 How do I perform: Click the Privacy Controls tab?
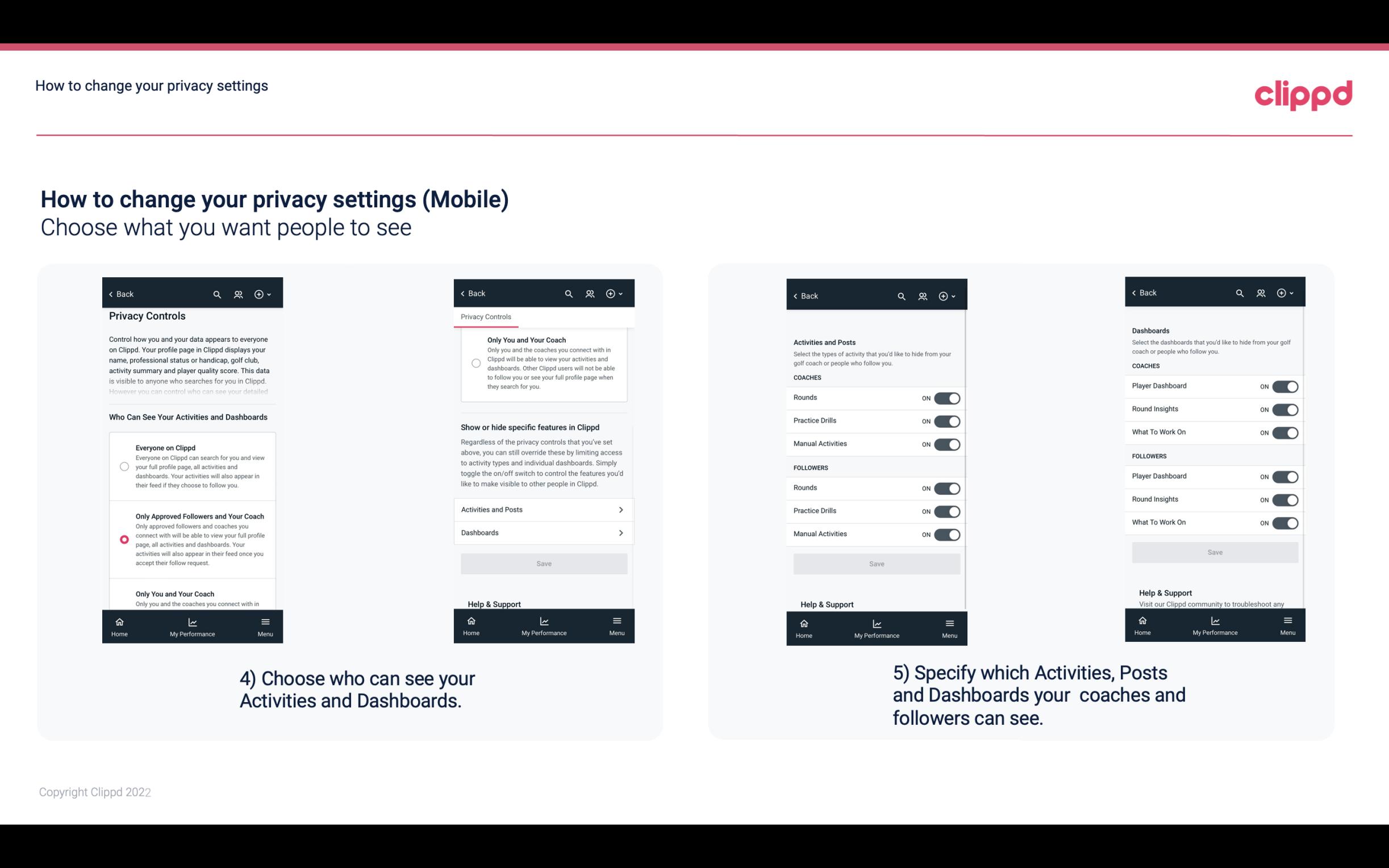485,317
